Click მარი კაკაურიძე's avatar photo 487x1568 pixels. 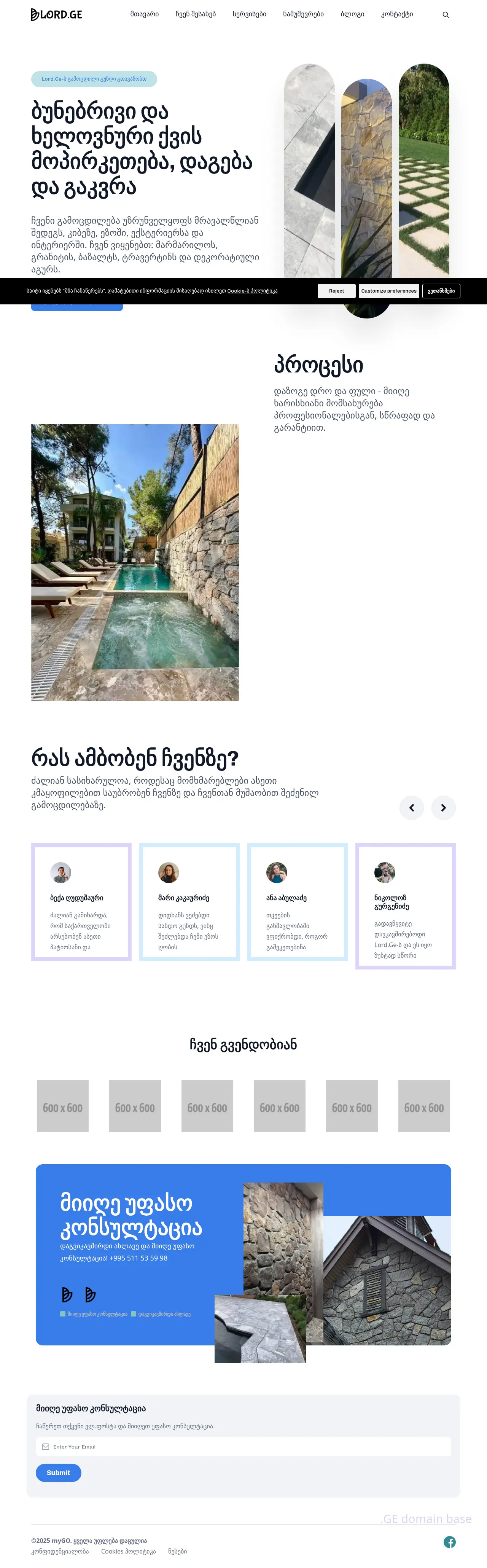(x=169, y=872)
